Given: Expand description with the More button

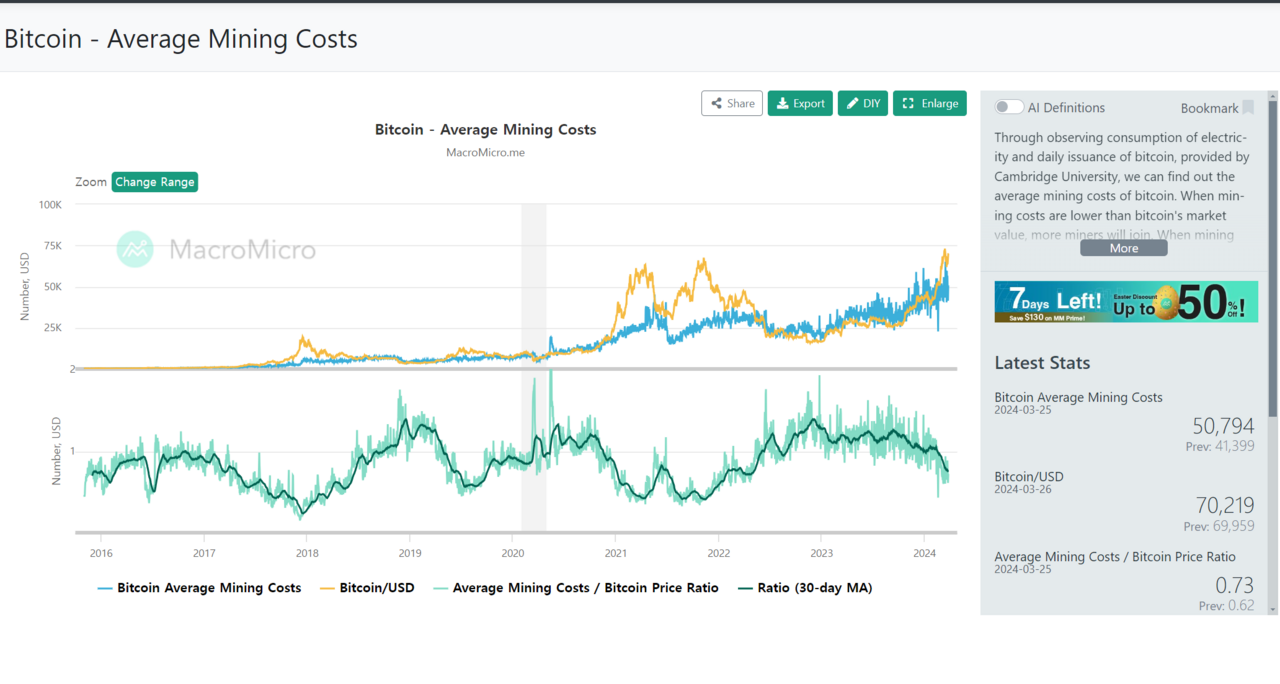Looking at the screenshot, I should tap(1123, 248).
